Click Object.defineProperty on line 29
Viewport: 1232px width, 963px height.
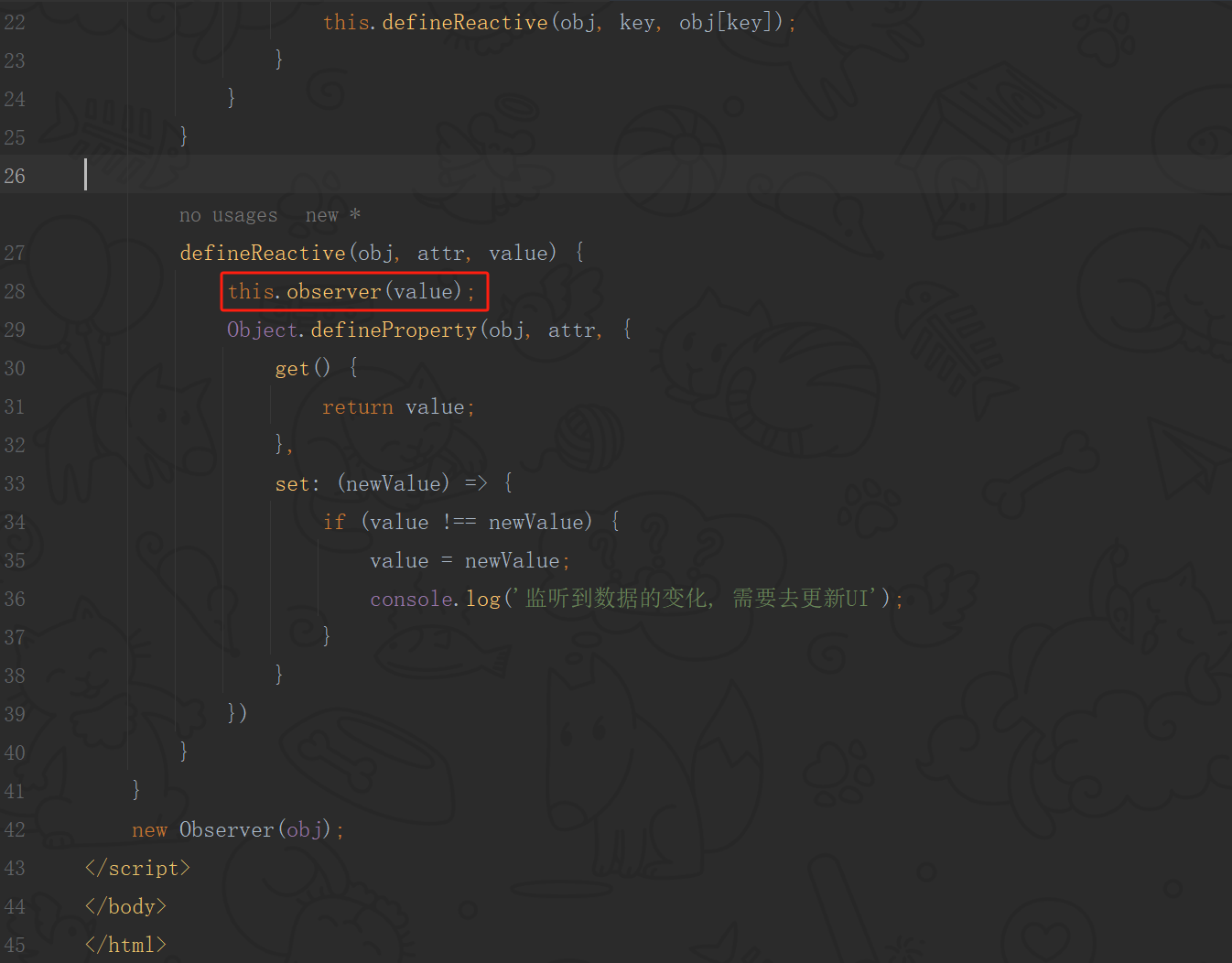pyautogui.click(x=351, y=330)
